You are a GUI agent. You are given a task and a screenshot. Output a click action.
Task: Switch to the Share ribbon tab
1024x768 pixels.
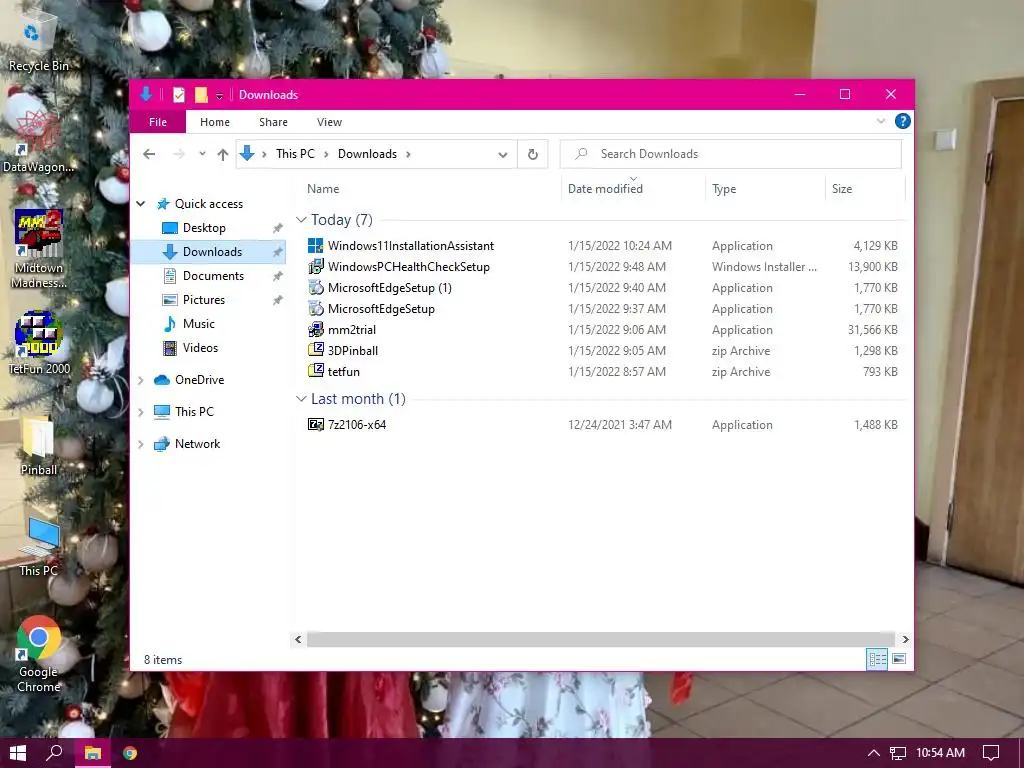(273, 122)
